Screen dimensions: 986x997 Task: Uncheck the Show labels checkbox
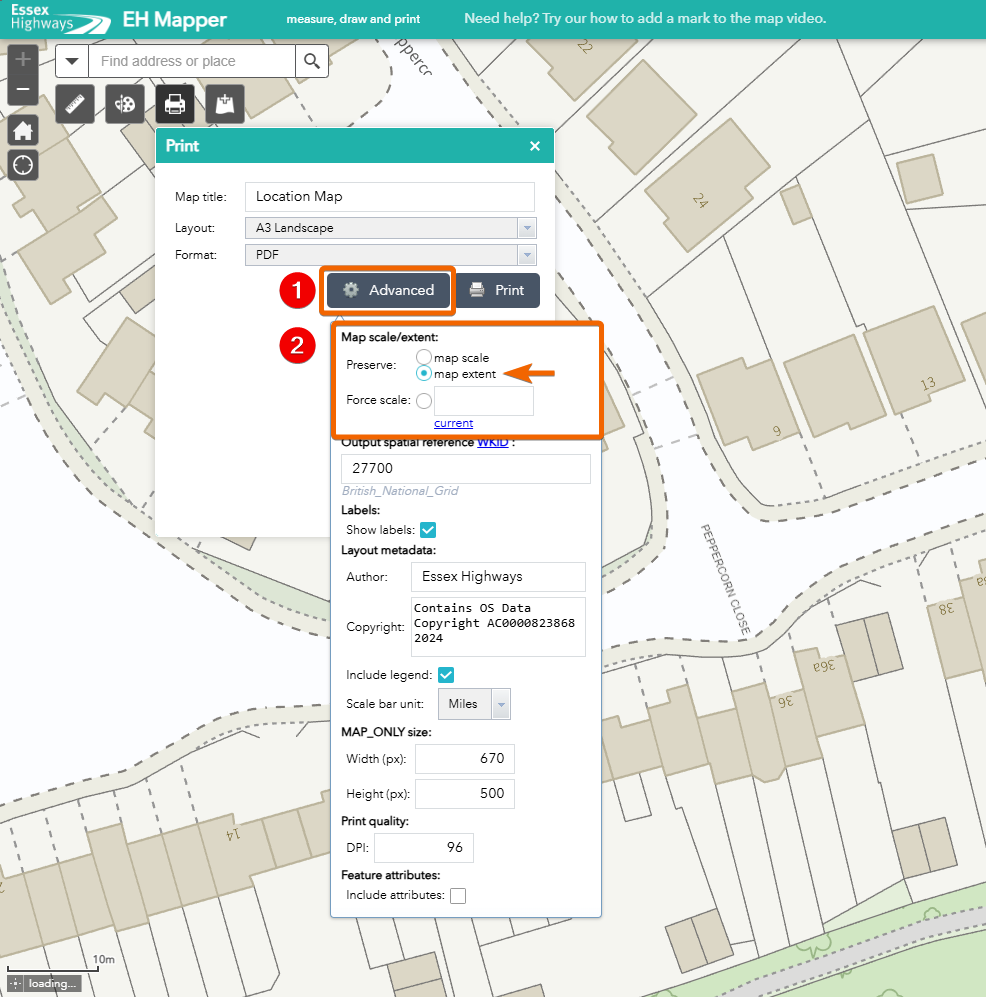pos(428,530)
